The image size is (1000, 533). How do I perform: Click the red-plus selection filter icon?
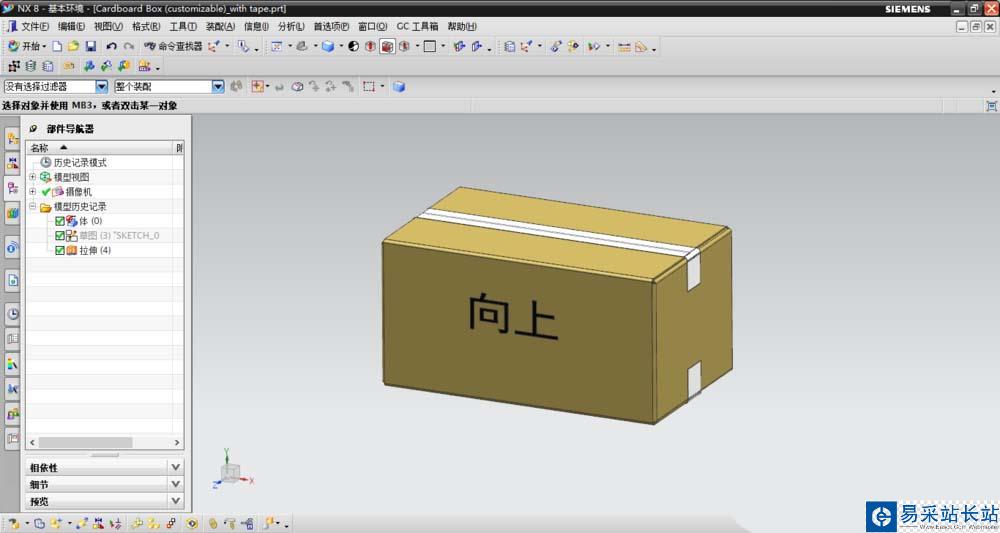258,87
